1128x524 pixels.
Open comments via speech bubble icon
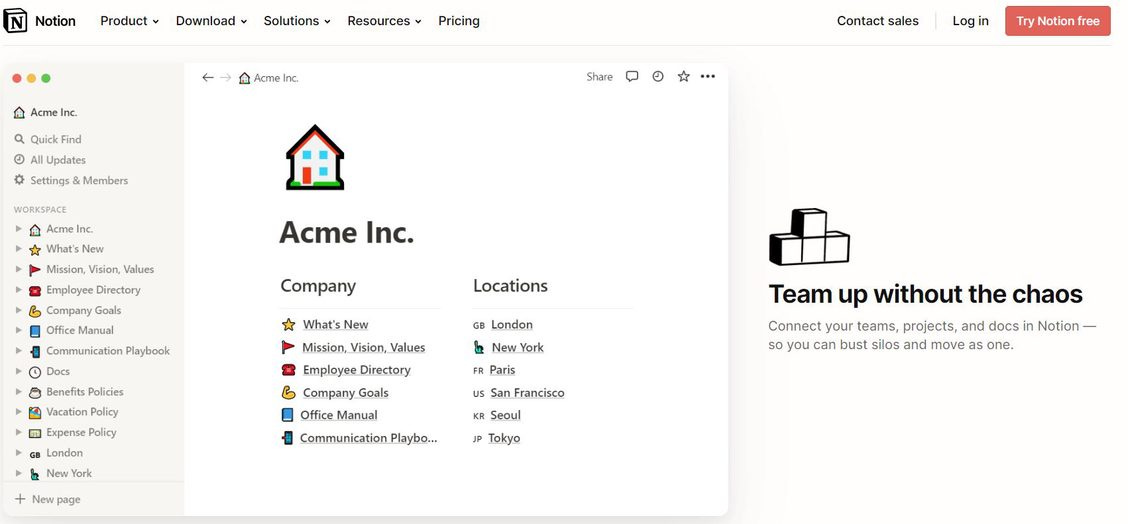(632, 76)
